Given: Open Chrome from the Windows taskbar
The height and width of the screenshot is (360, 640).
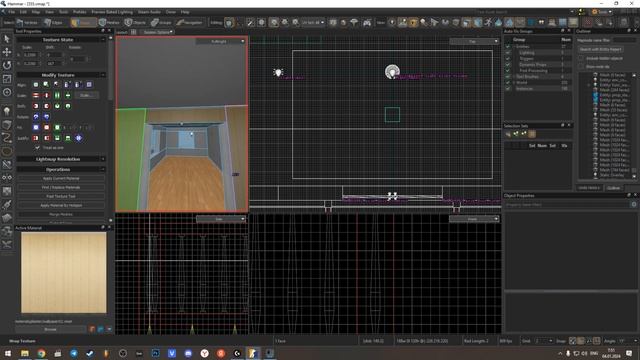Looking at the screenshot, I should click(41, 353).
